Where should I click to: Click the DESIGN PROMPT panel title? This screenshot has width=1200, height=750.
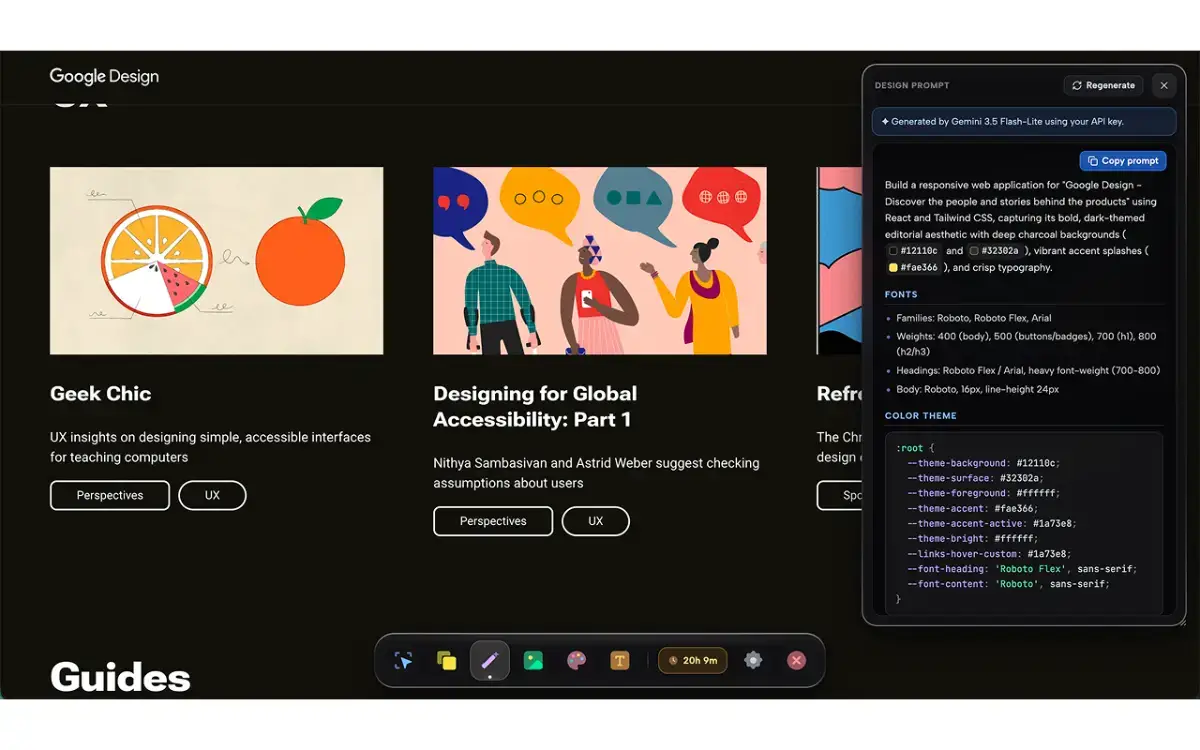(x=912, y=86)
